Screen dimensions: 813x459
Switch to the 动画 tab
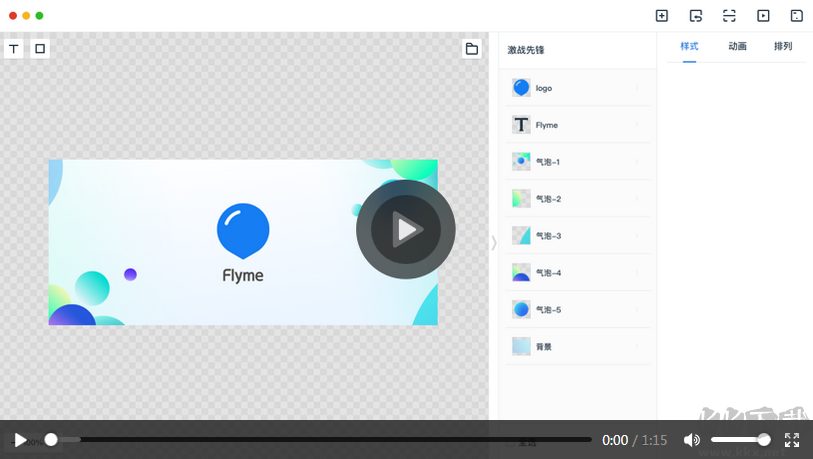[x=737, y=46]
